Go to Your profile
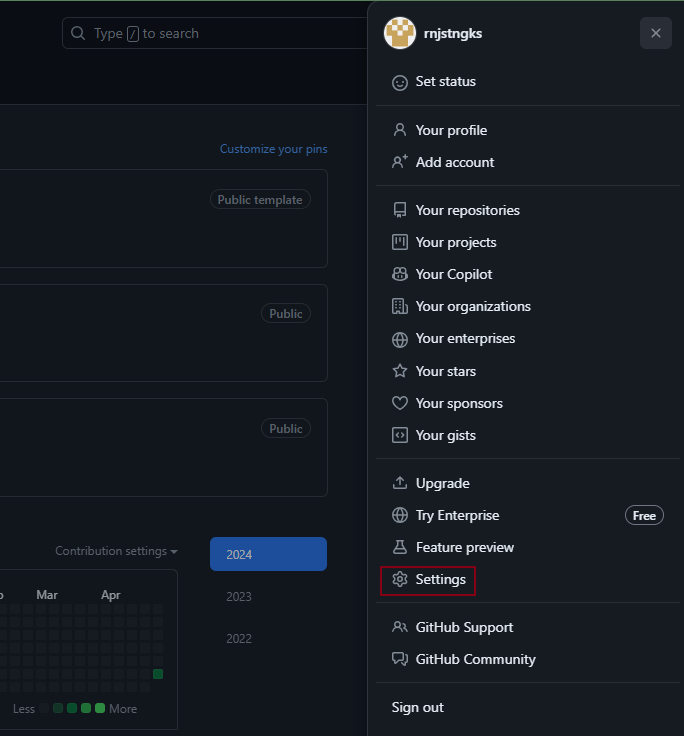 tap(528, 130)
